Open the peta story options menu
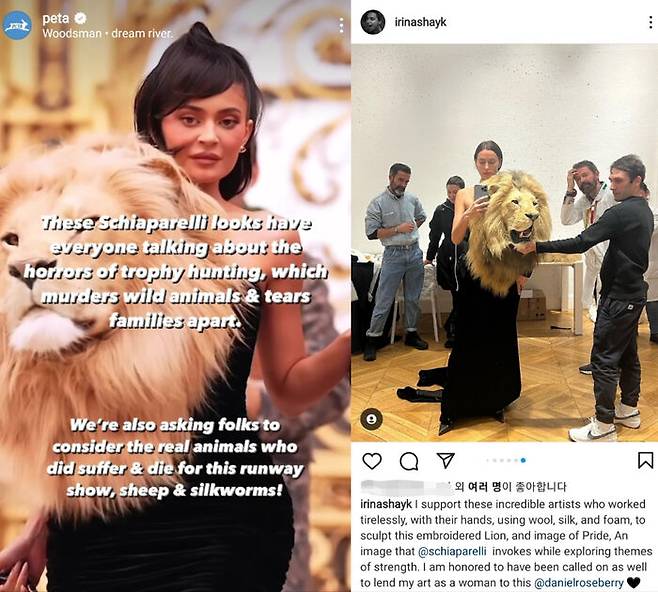This screenshot has width=658, height=592. (x=342, y=25)
